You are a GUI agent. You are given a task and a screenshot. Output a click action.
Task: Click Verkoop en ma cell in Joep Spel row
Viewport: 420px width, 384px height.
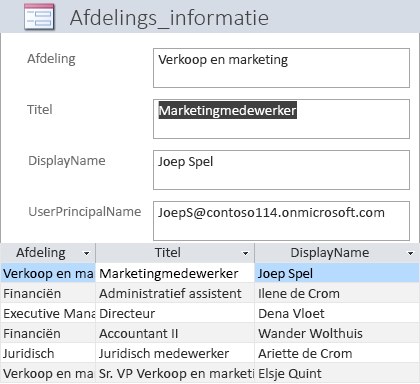click(48, 273)
